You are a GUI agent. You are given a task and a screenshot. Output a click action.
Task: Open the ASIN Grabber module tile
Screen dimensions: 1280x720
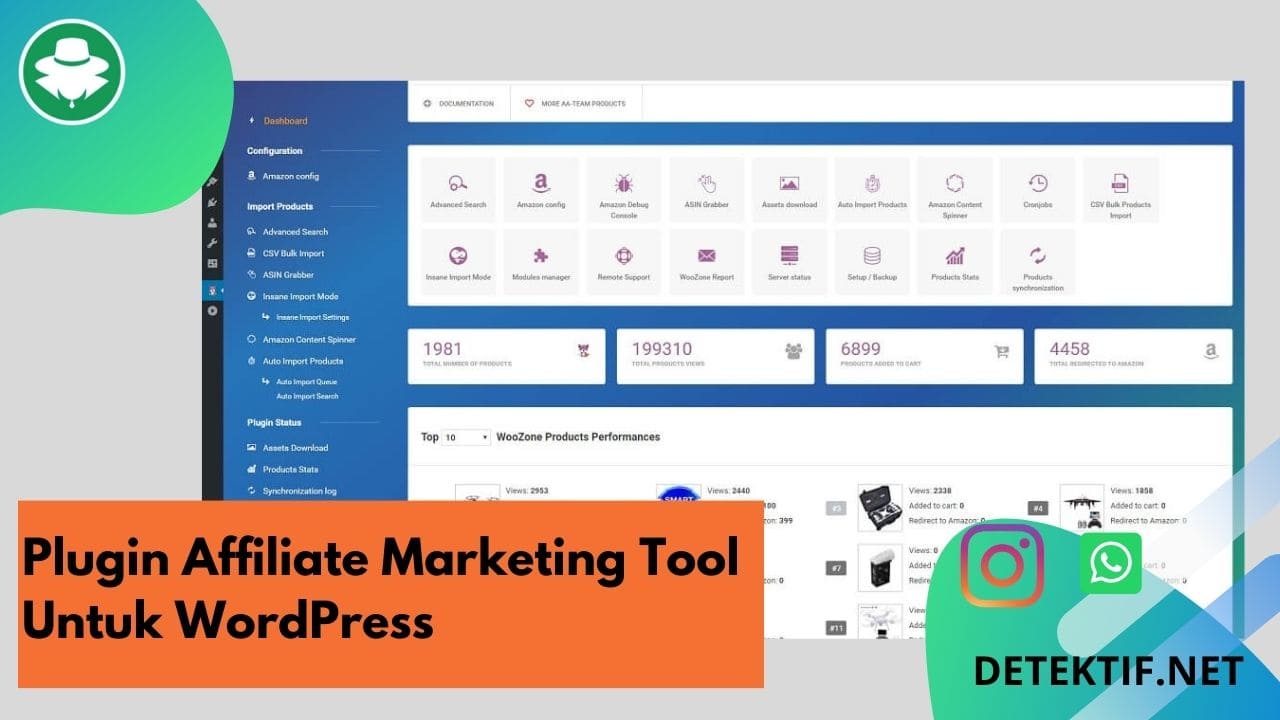pyautogui.click(x=707, y=190)
